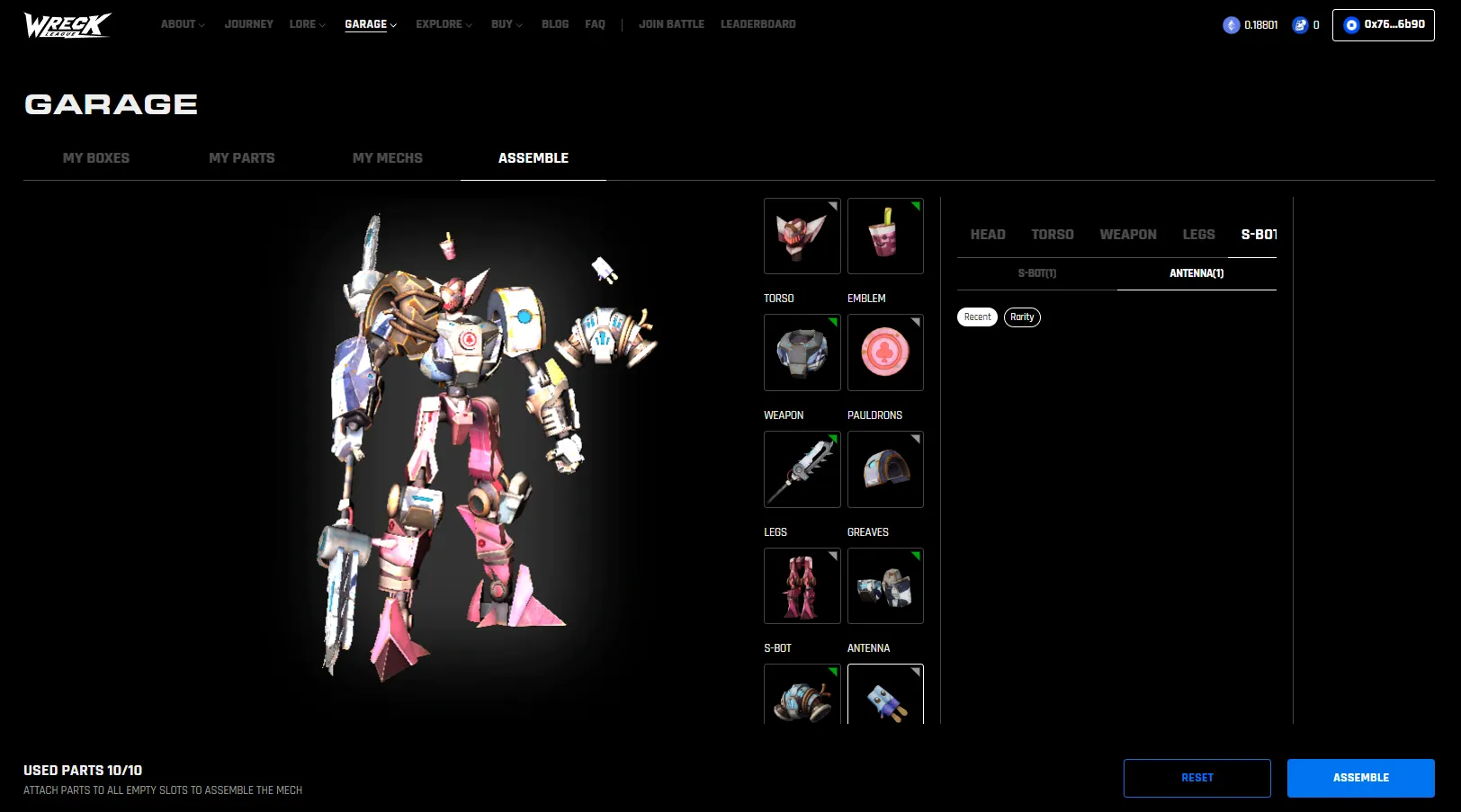Toggle the Rarity sort filter

click(x=1022, y=317)
